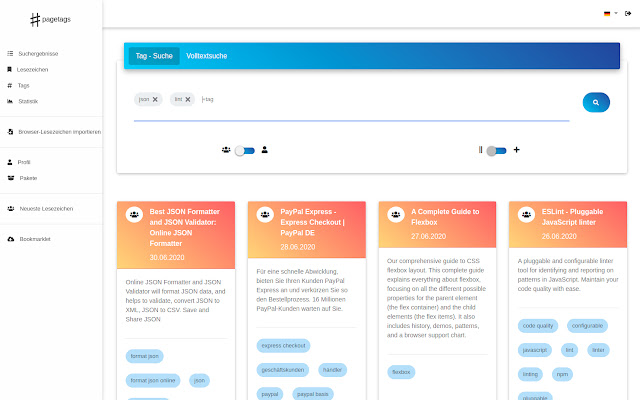Select the code quality tag
Screen dimensions: 640x400
[538, 326]
